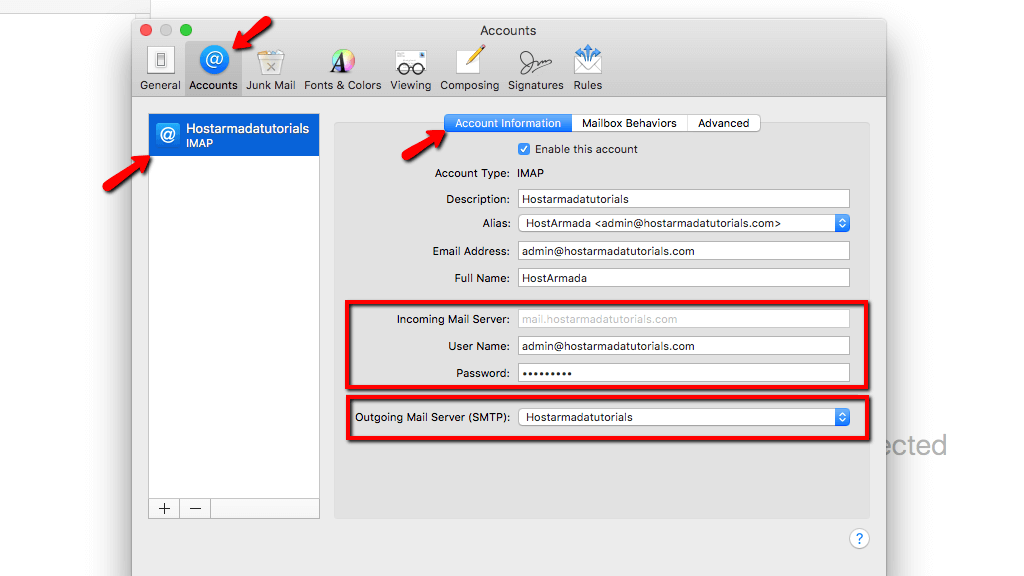Click the Email Address field
This screenshot has height=576, width=1024.
pos(684,251)
